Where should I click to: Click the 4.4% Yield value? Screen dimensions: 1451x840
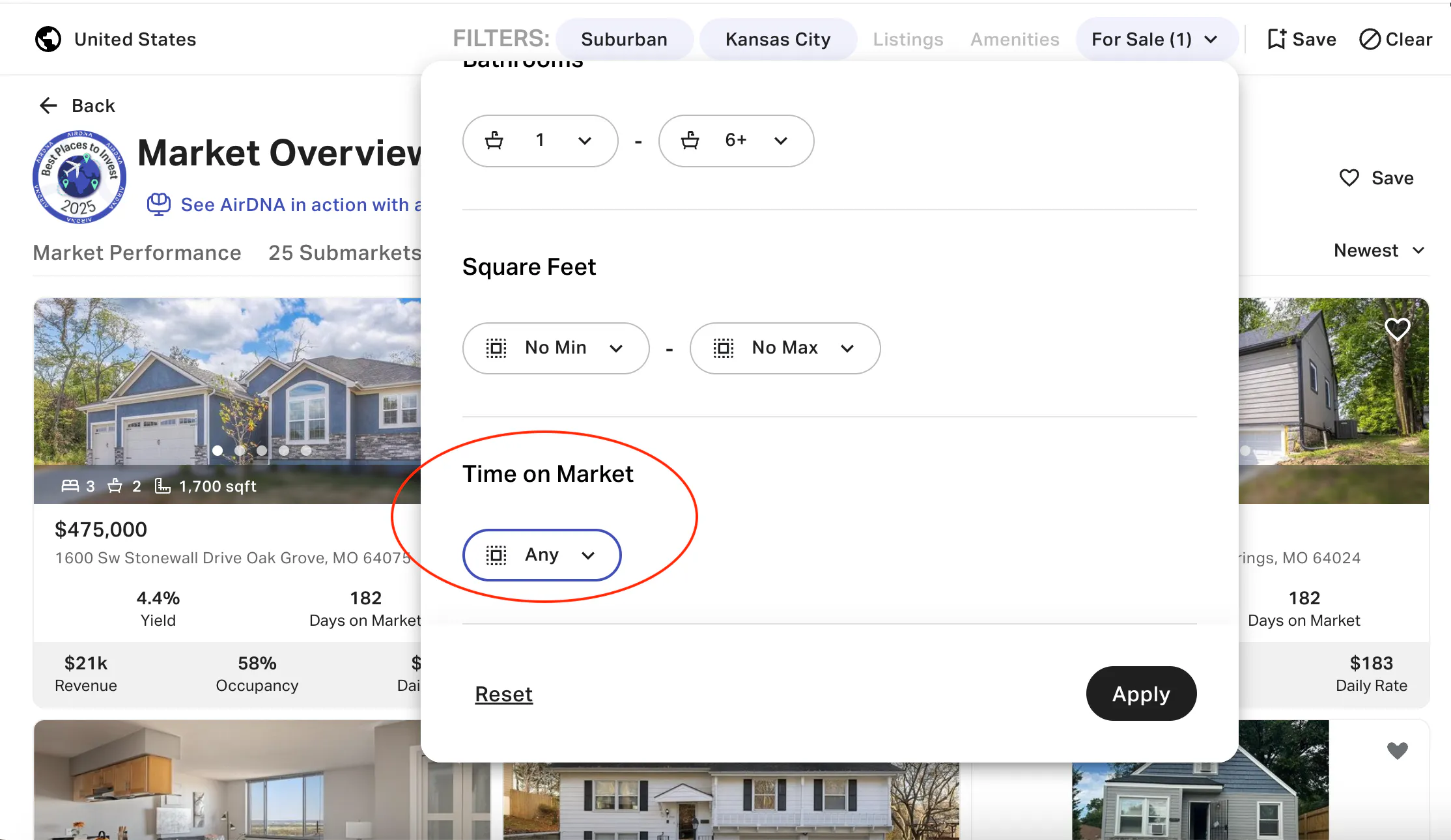click(x=158, y=598)
